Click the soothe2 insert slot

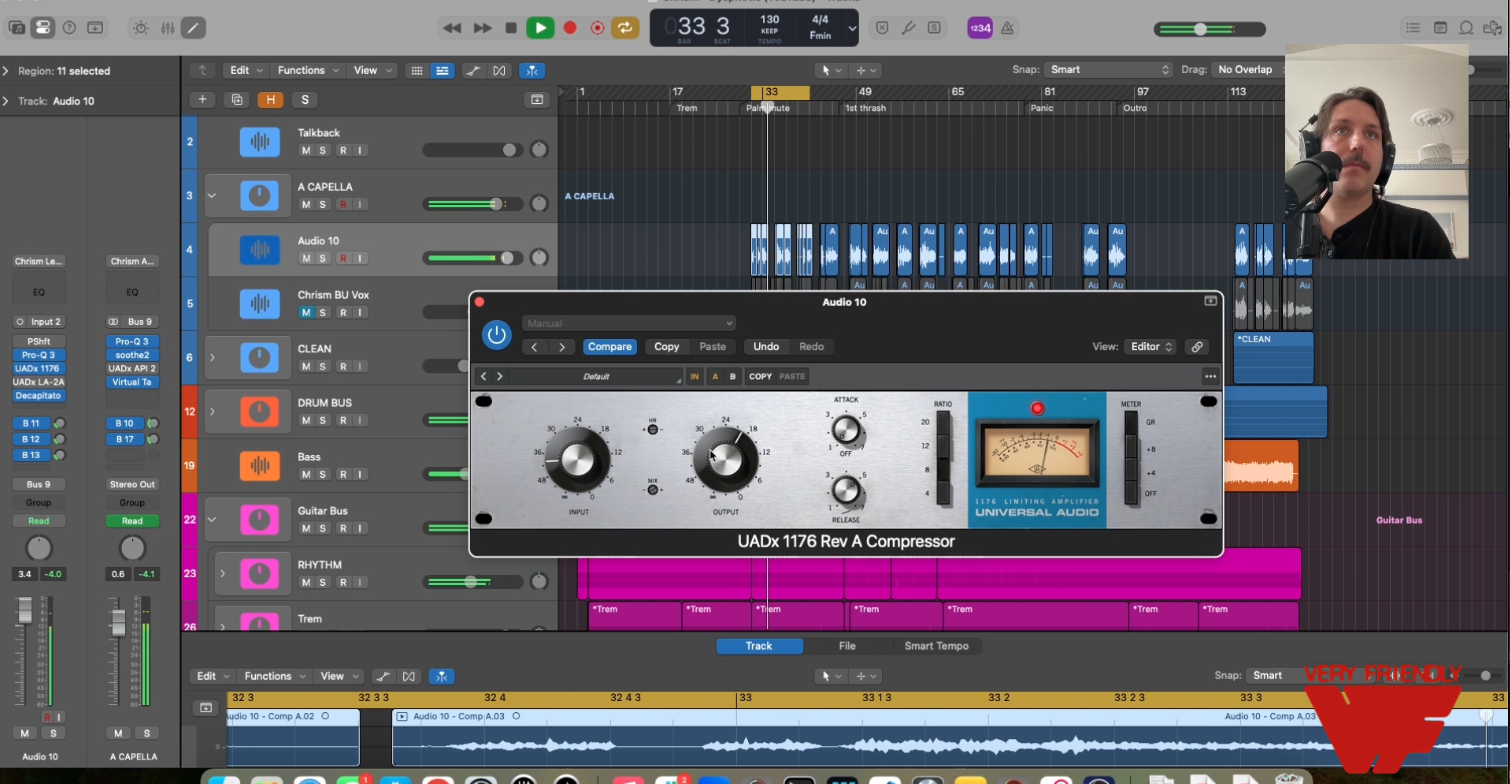tap(132, 355)
